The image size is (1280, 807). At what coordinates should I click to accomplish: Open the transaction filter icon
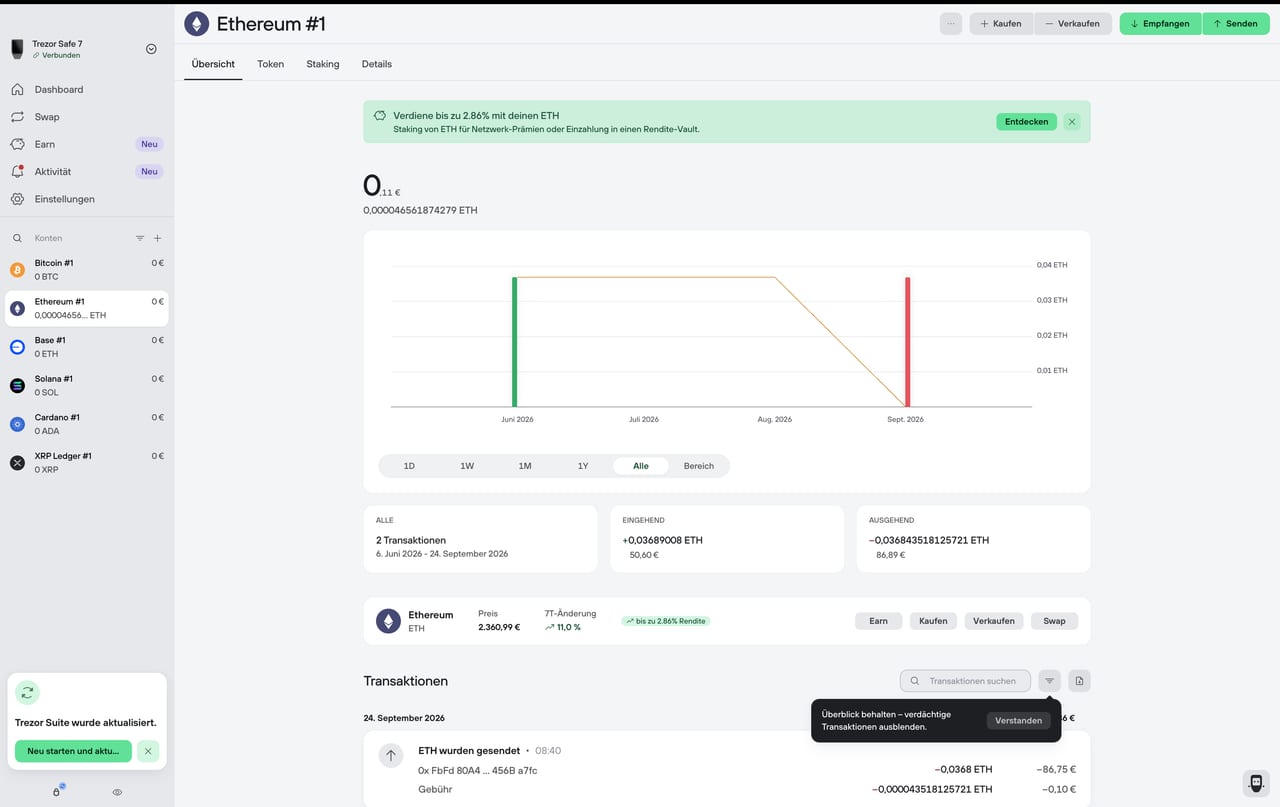point(1049,681)
